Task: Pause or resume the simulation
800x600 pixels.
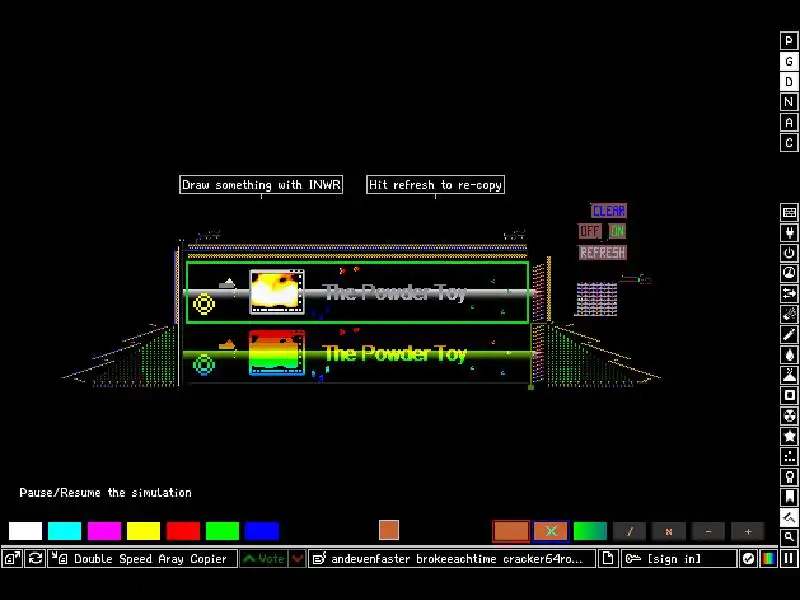Action: coord(789,559)
